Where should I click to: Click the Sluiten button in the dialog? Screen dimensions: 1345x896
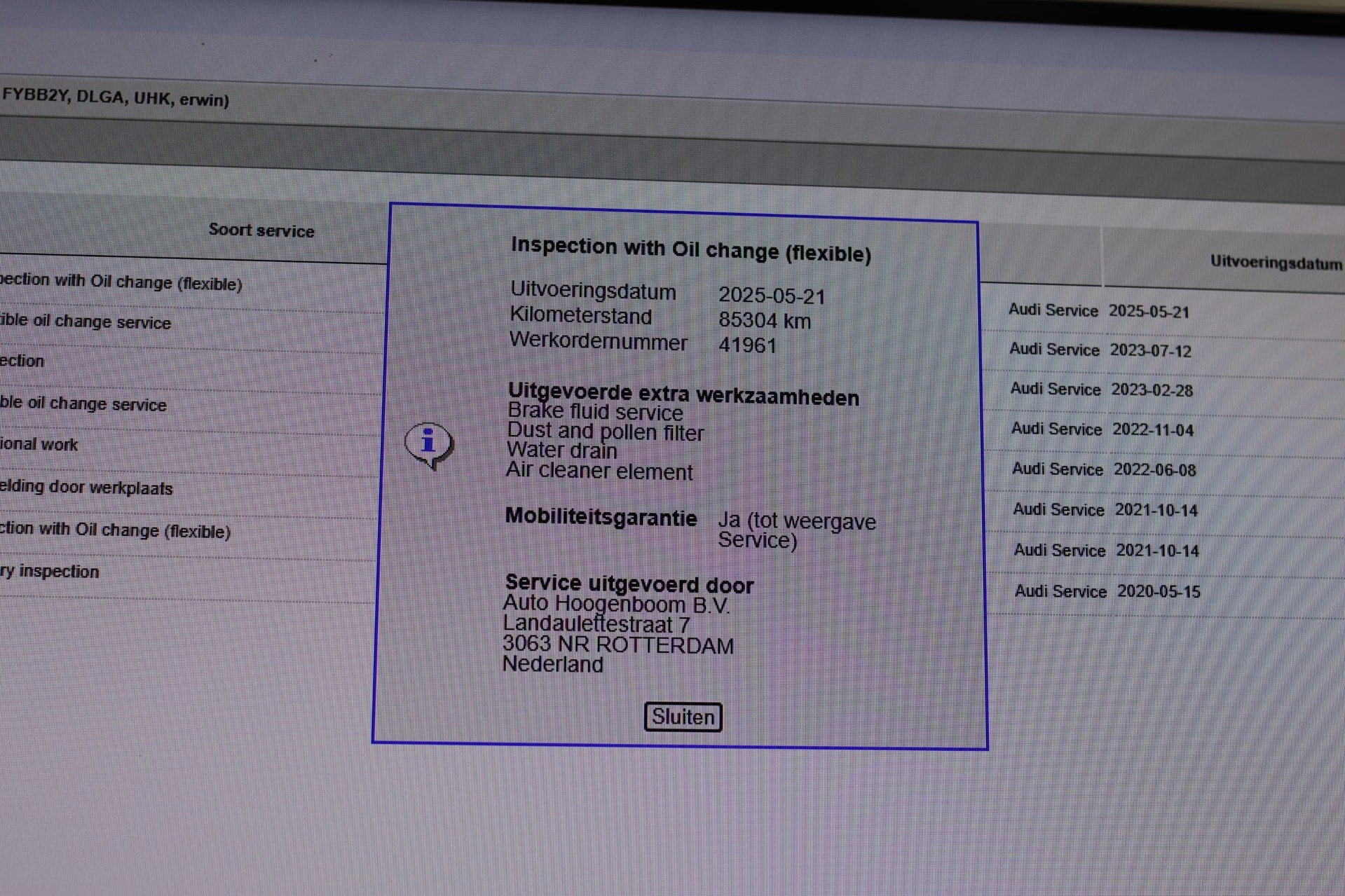[683, 717]
